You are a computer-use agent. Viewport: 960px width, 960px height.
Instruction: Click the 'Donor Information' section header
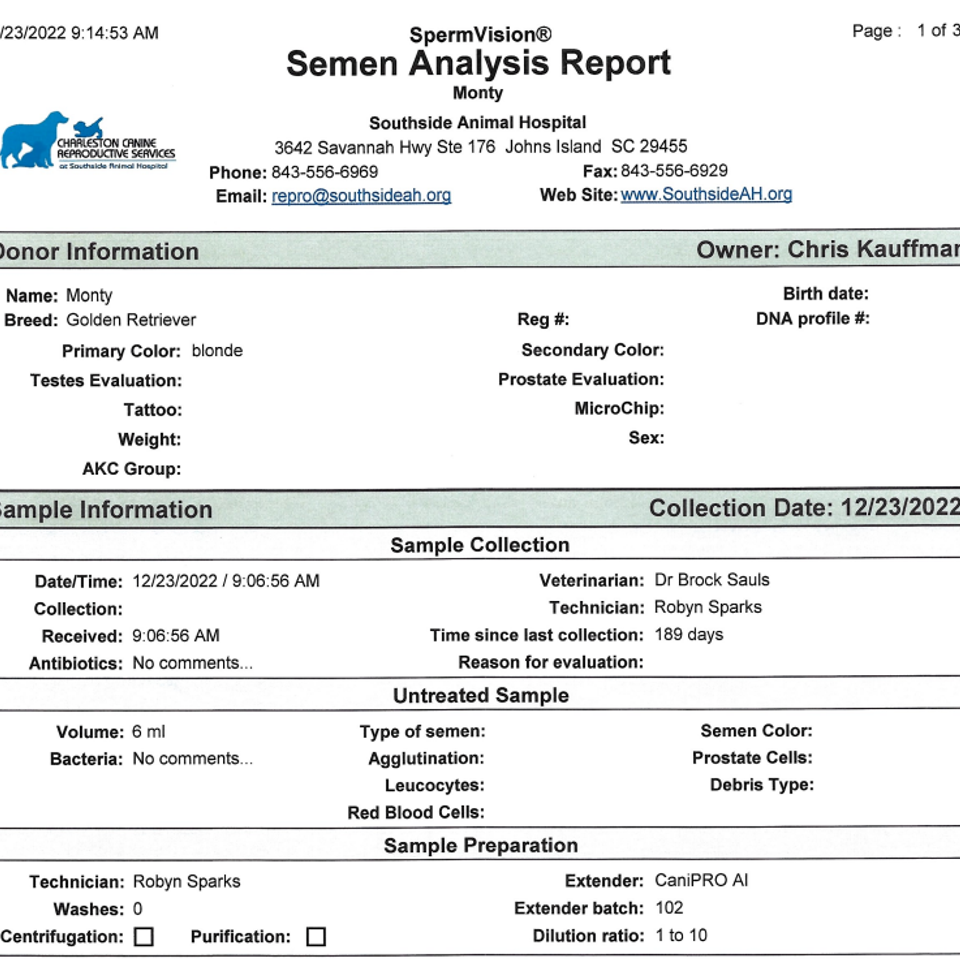coord(99,252)
